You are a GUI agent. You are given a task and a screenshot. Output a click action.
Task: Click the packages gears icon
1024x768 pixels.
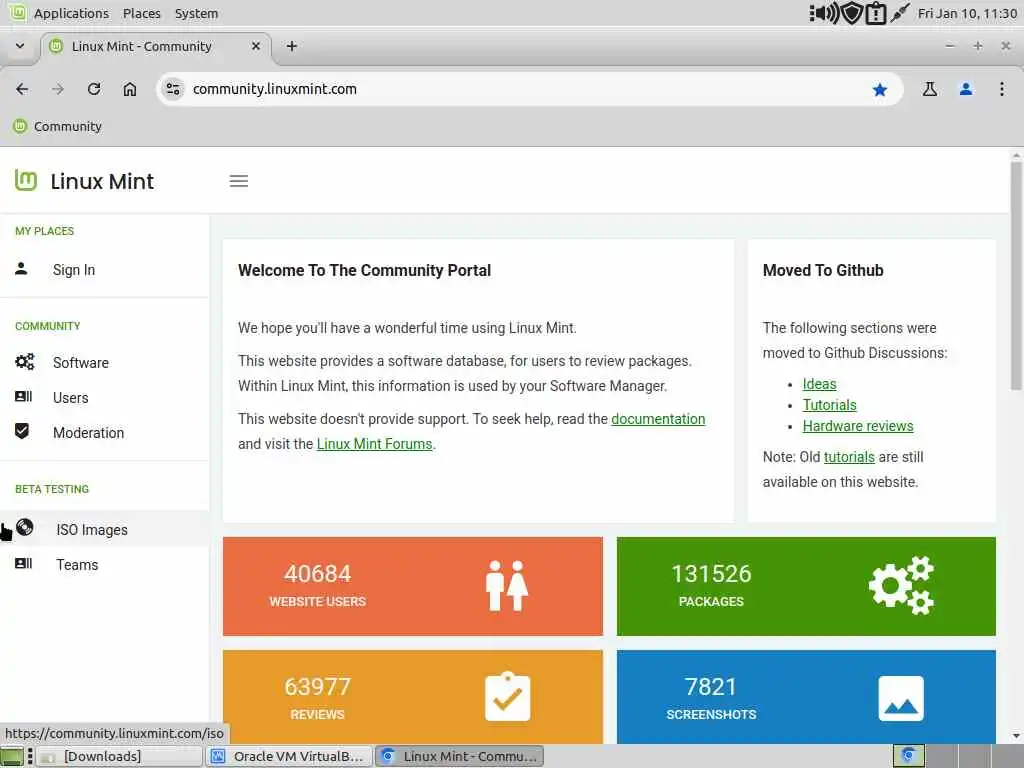[901, 585]
